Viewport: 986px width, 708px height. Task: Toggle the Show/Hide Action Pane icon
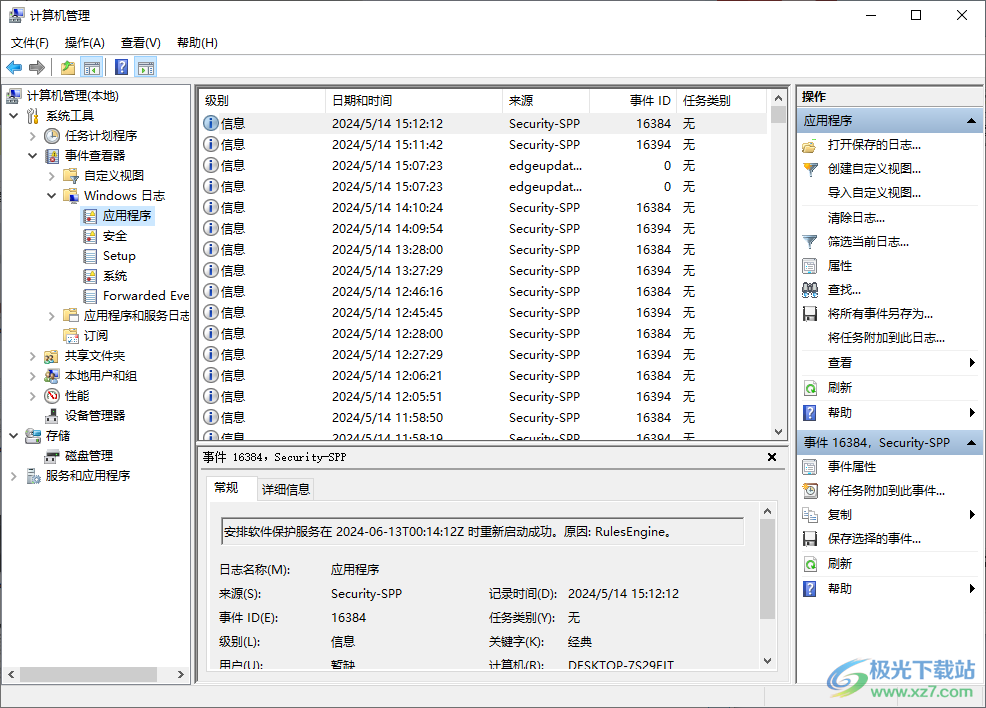coord(146,67)
